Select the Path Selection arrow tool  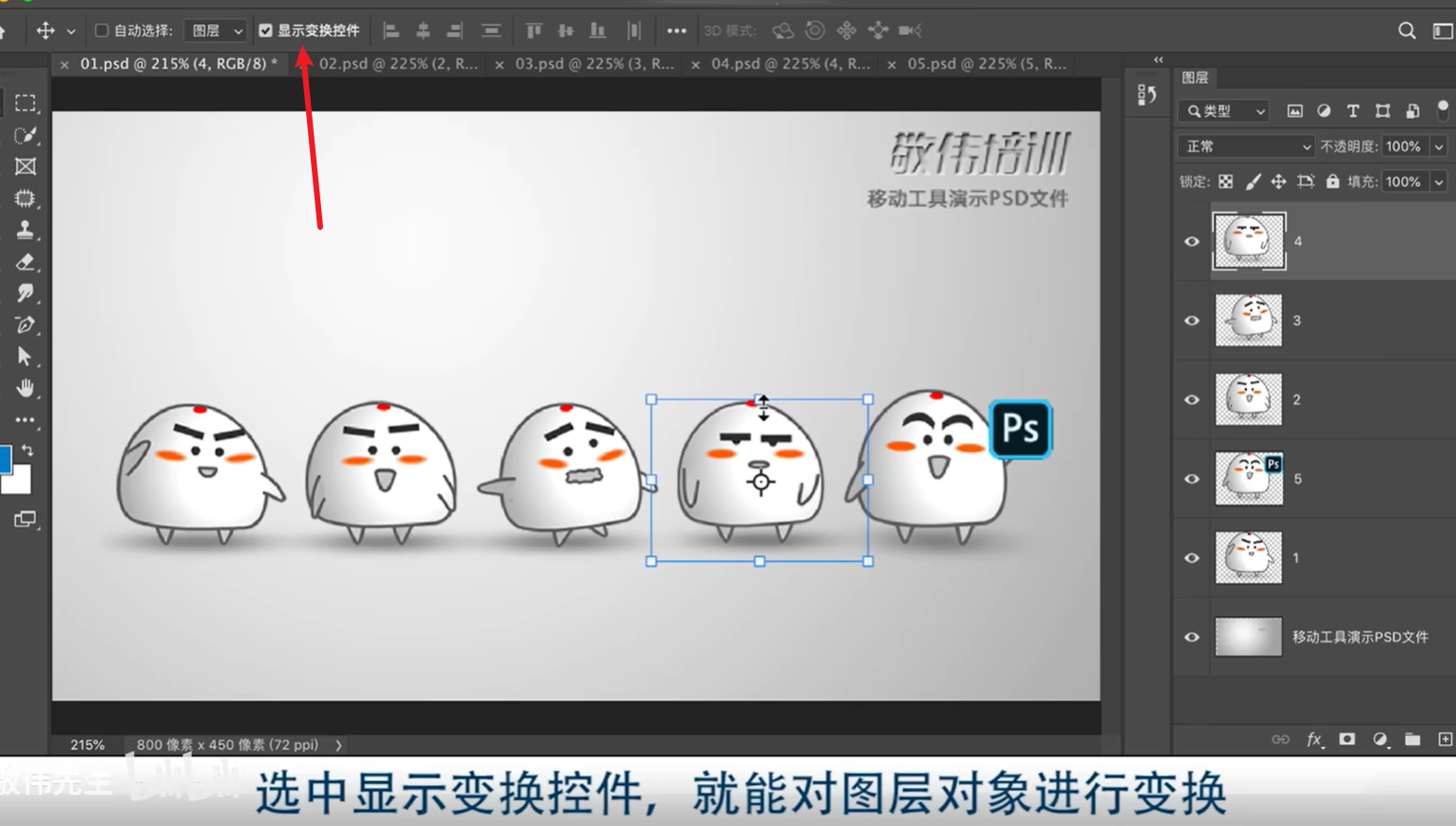(x=26, y=356)
